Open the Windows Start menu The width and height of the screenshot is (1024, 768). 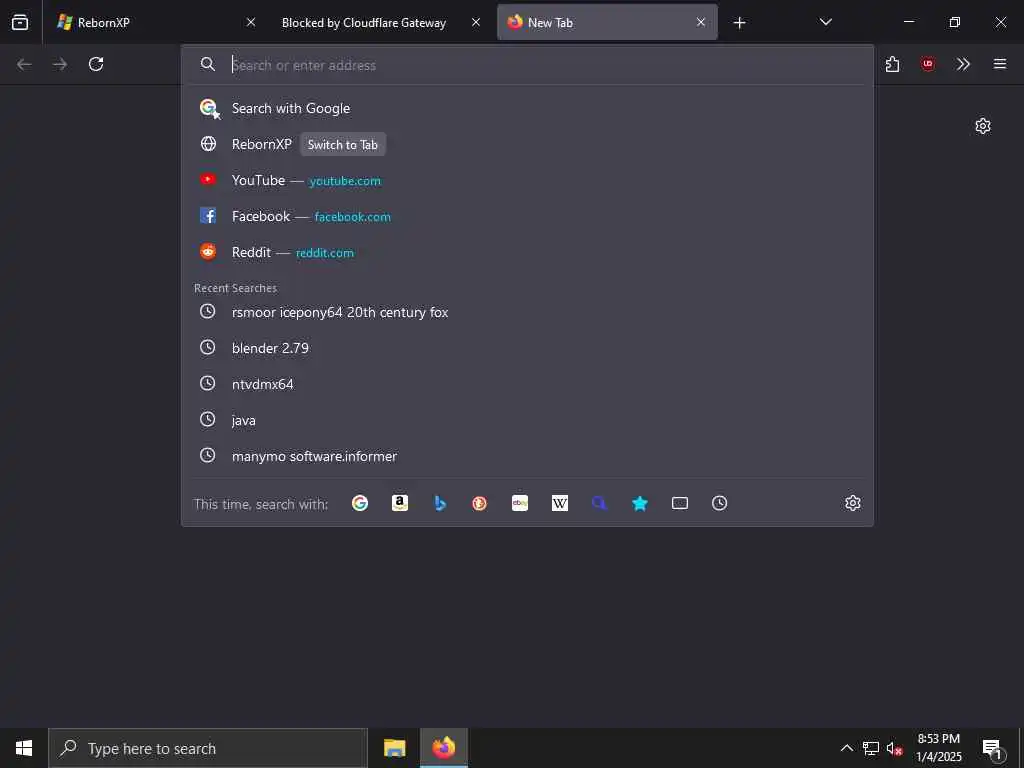click(x=24, y=748)
